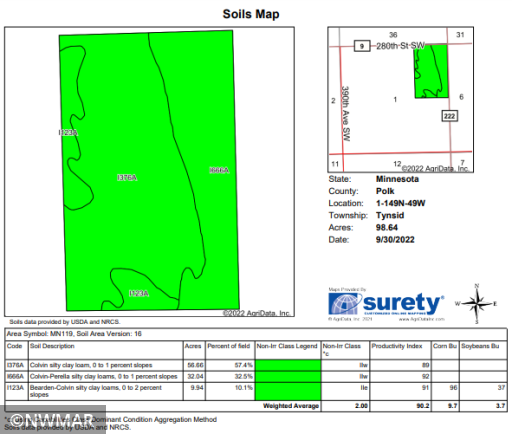The width and height of the screenshot is (512, 434).
Task: Click the 390th Ave SW road label
Action: coord(346,114)
